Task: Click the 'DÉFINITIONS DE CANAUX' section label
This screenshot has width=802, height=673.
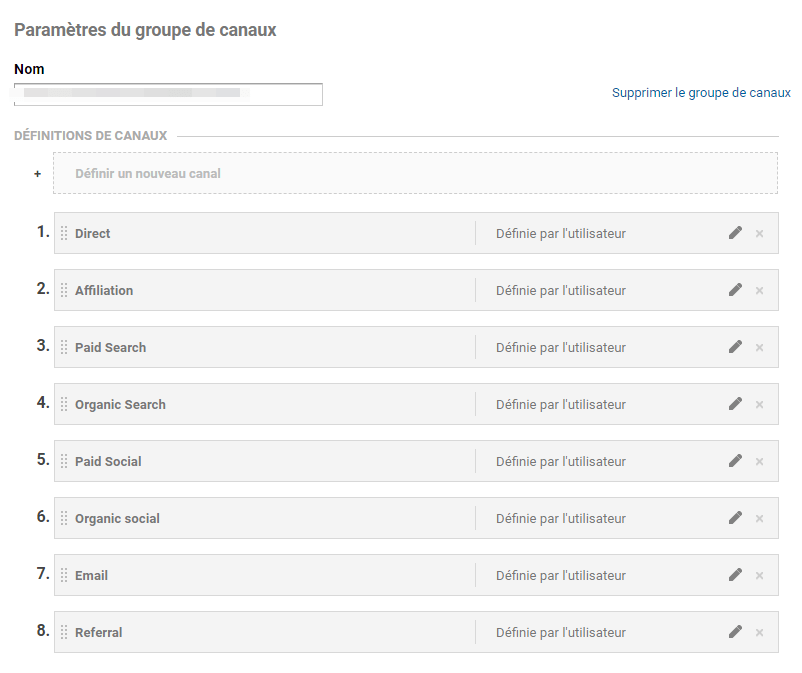Action: pos(91,136)
